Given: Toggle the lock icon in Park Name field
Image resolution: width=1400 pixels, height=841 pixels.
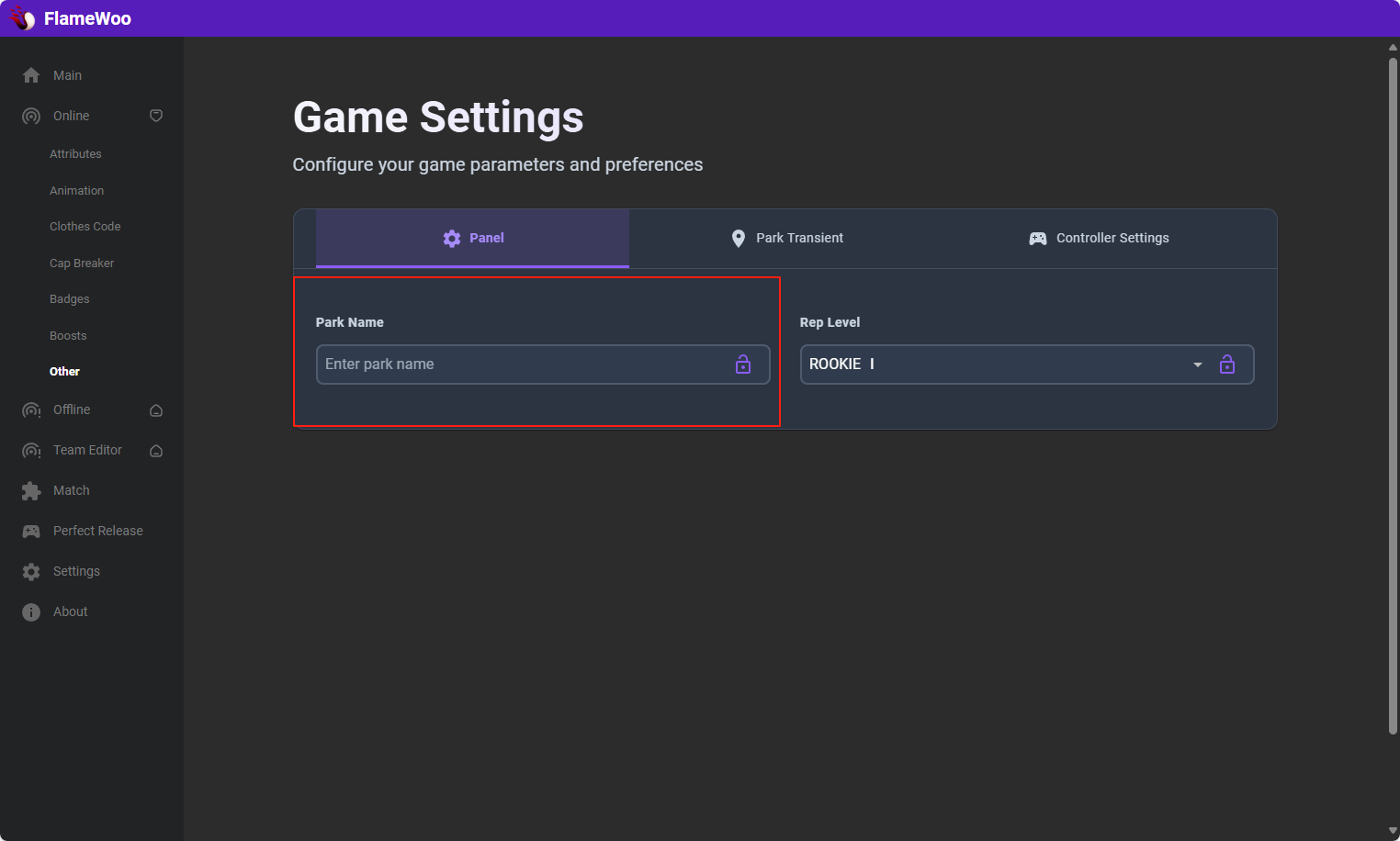Looking at the screenshot, I should (743, 364).
